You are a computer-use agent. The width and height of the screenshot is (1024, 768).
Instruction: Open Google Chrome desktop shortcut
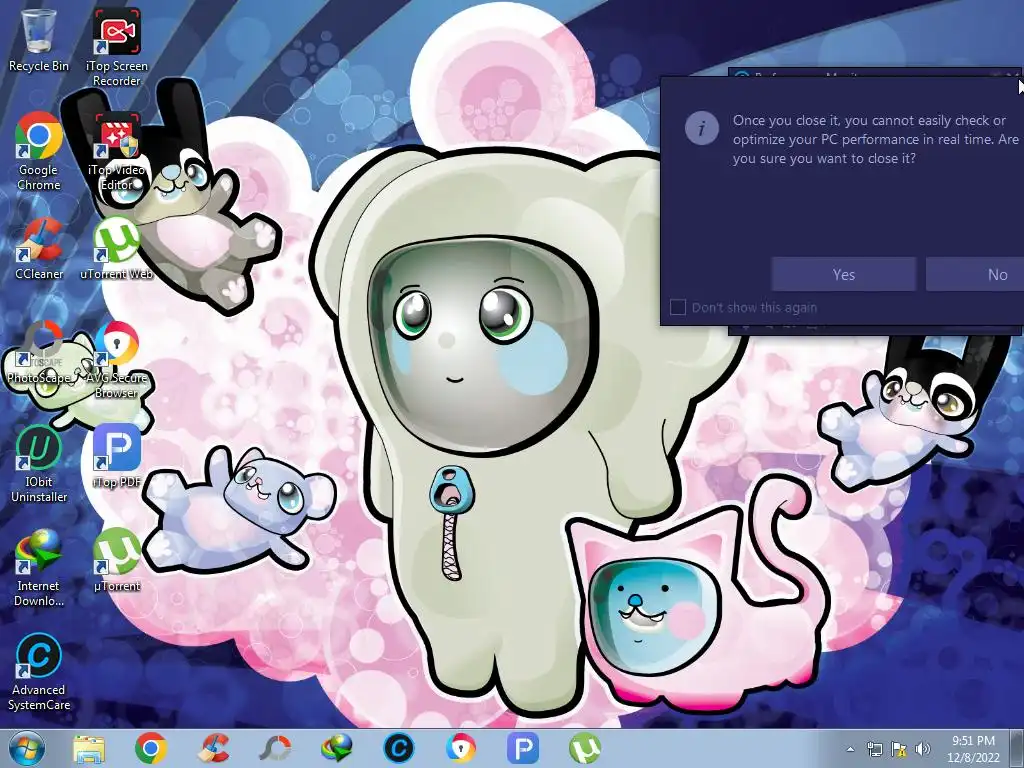[39, 152]
